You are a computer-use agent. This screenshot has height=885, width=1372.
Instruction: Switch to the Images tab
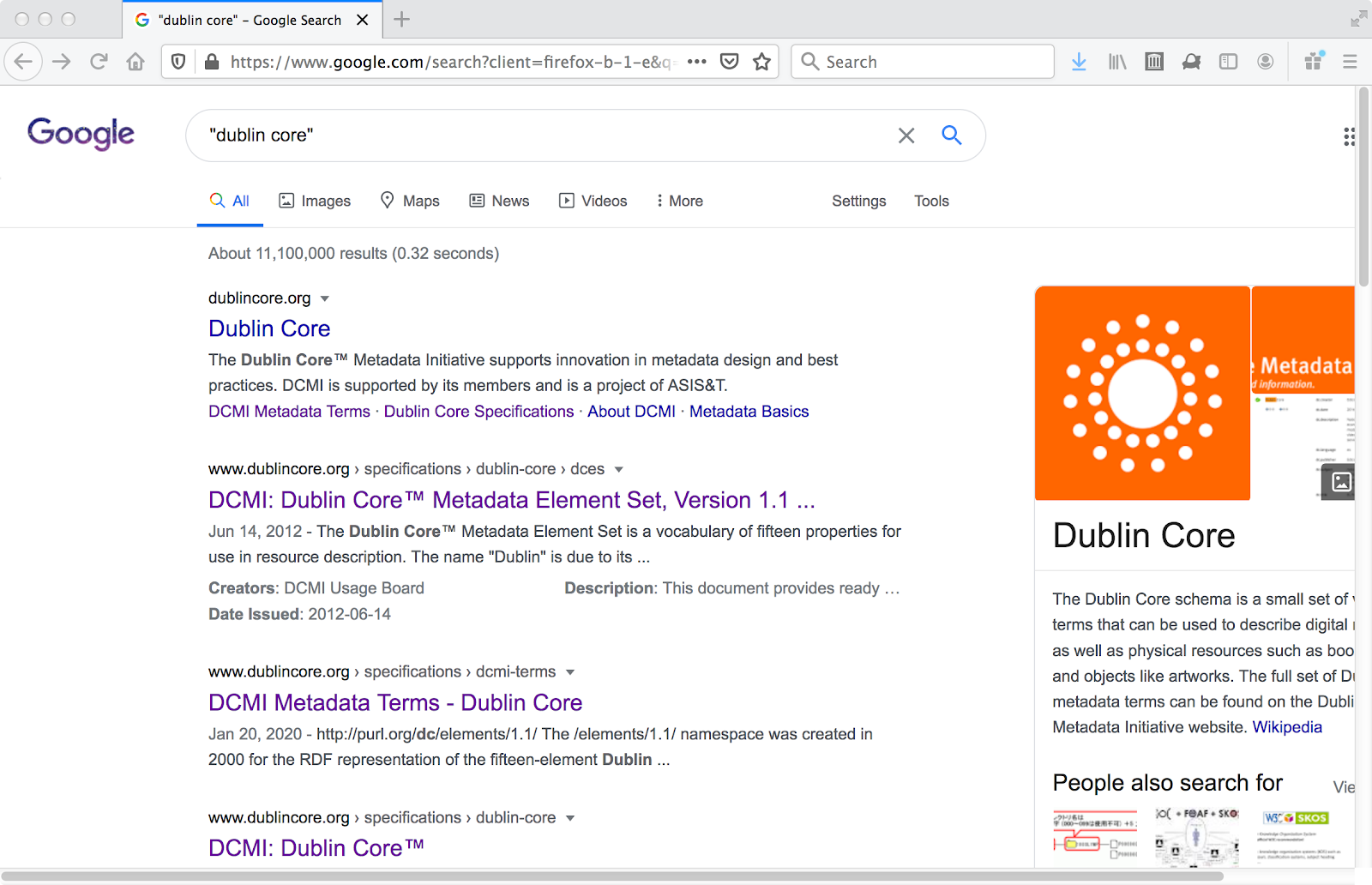pyautogui.click(x=315, y=201)
